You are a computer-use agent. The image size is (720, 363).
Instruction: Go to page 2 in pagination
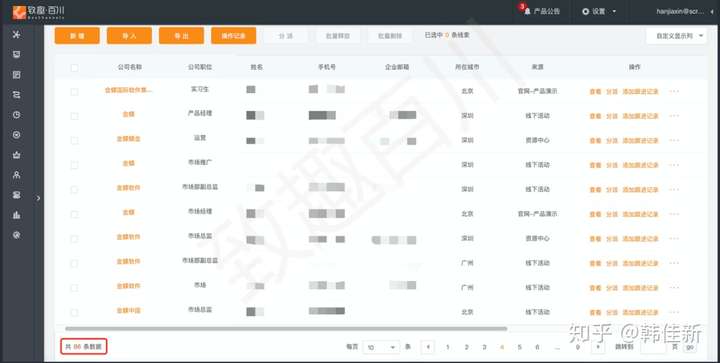pos(466,347)
